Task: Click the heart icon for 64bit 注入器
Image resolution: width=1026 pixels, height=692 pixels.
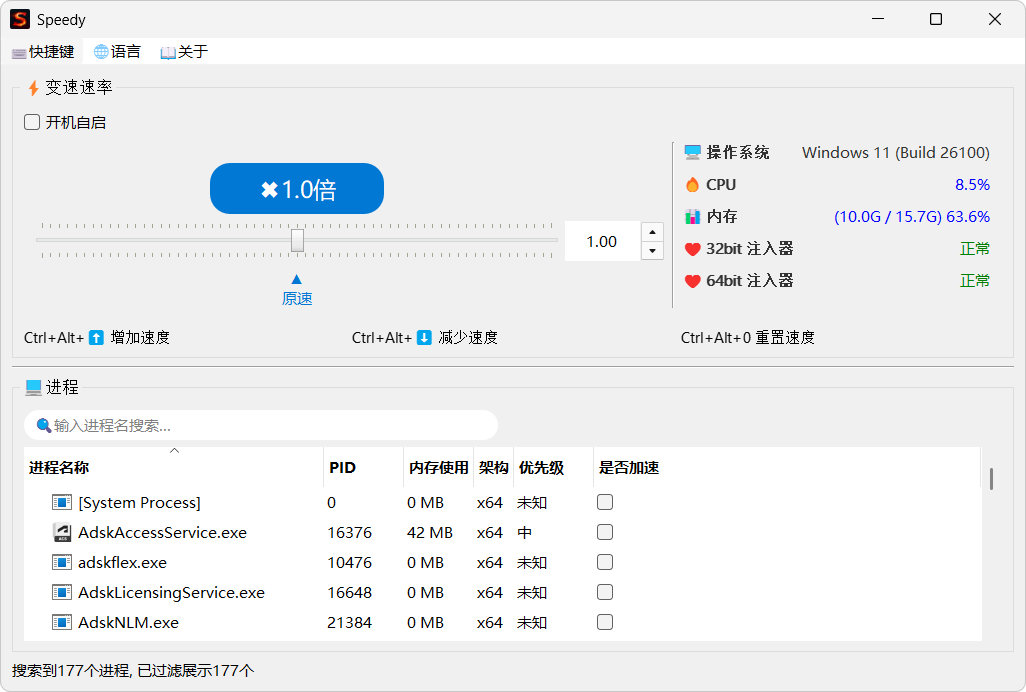Action: click(693, 280)
